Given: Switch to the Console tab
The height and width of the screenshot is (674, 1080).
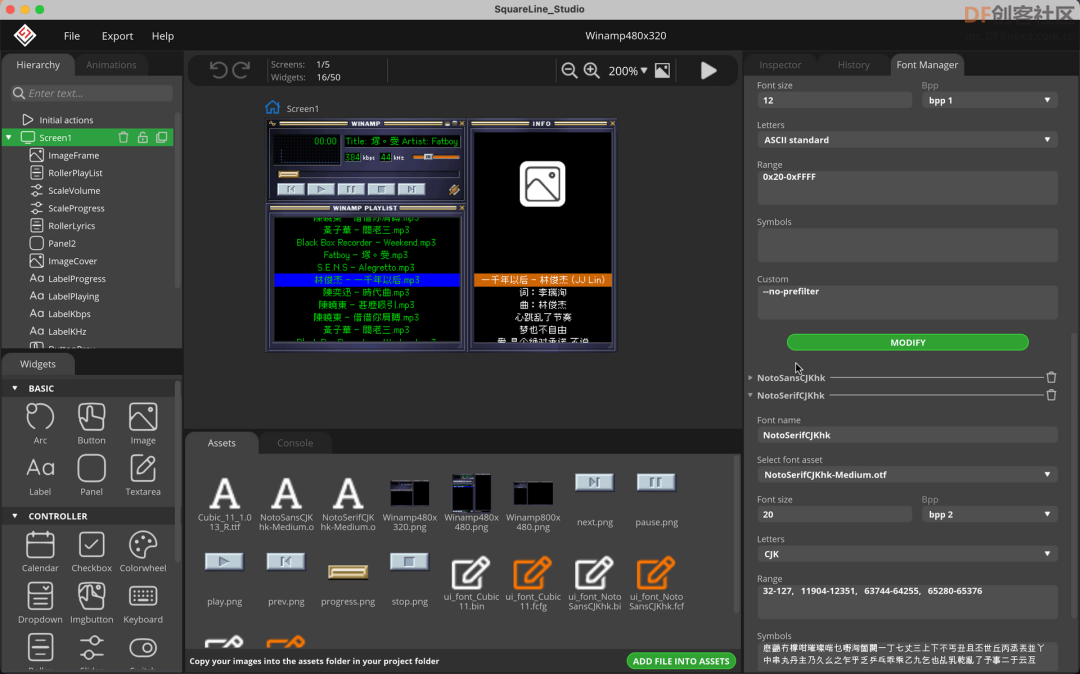Looking at the screenshot, I should pyautogui.click(x=295, y=443).
